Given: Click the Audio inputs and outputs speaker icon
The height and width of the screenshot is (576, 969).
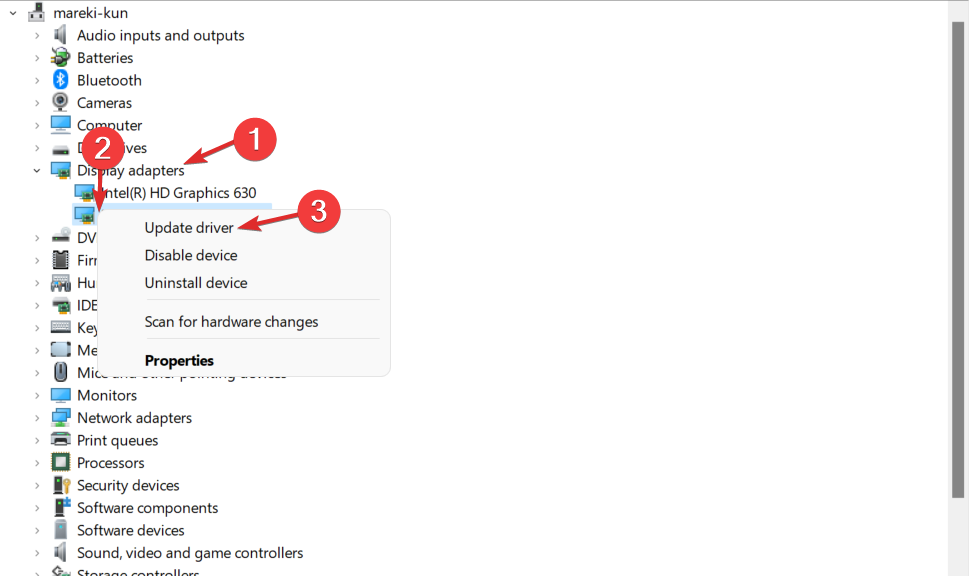Looking at the screenshot, I should (x=61, y=35).
